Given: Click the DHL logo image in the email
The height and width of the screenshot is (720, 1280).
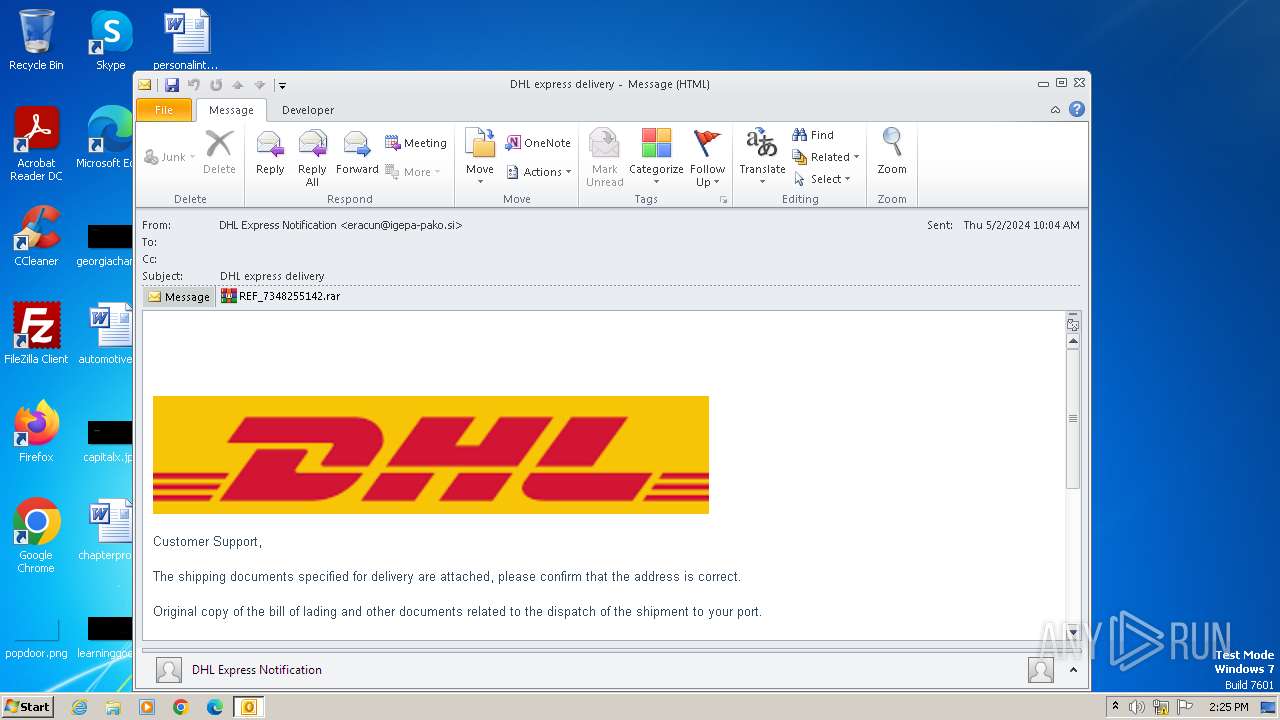Looking at the screenshot, I should tap(431, 455).
